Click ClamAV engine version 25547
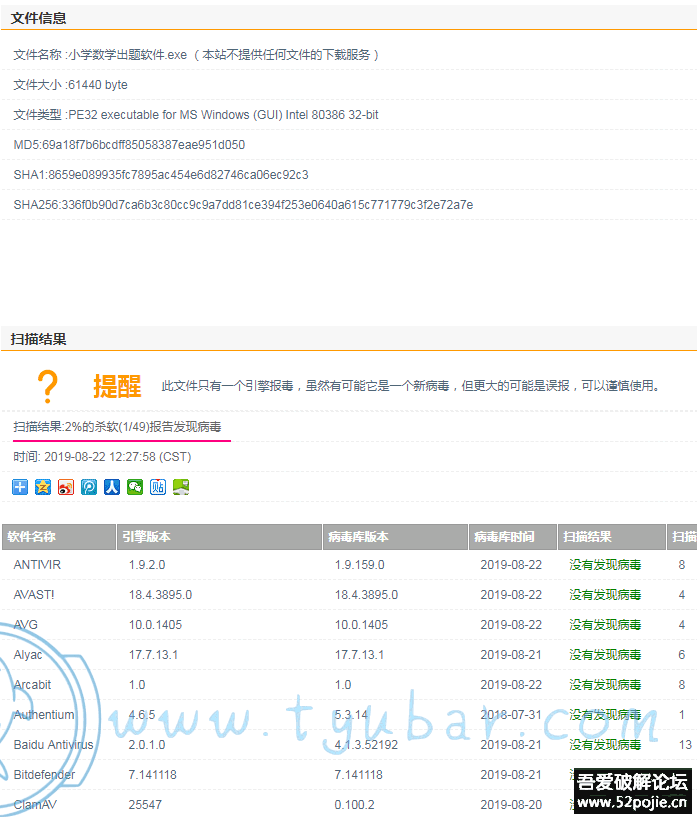Viewport: 697px width, 819px height. click(x=145, y=805)
